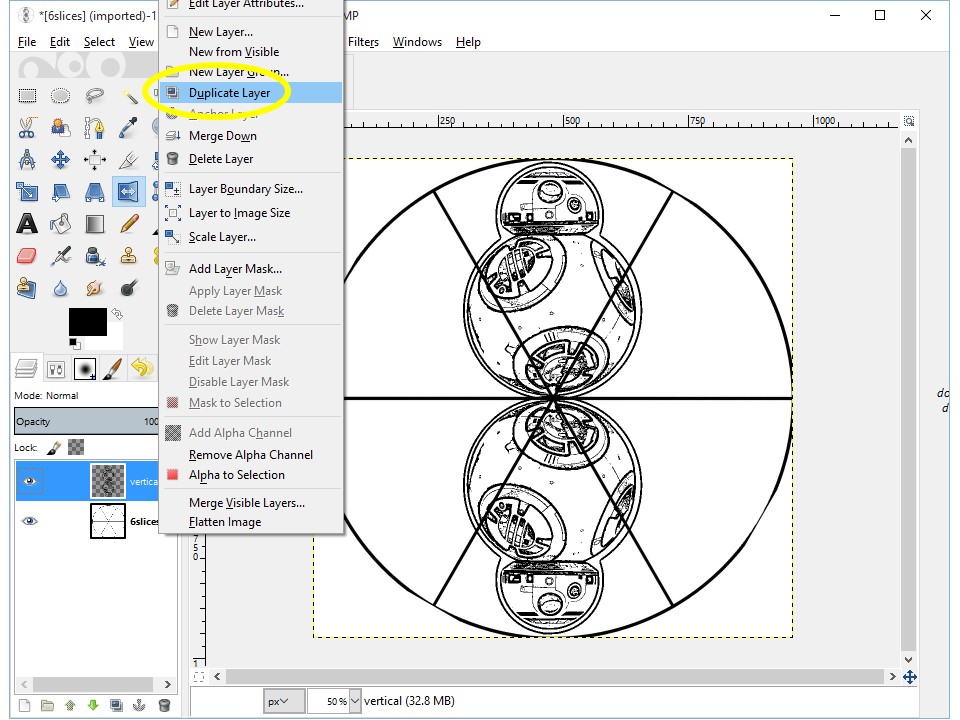
Task: Select the Scale tool
Action: (x=27, y=192)
